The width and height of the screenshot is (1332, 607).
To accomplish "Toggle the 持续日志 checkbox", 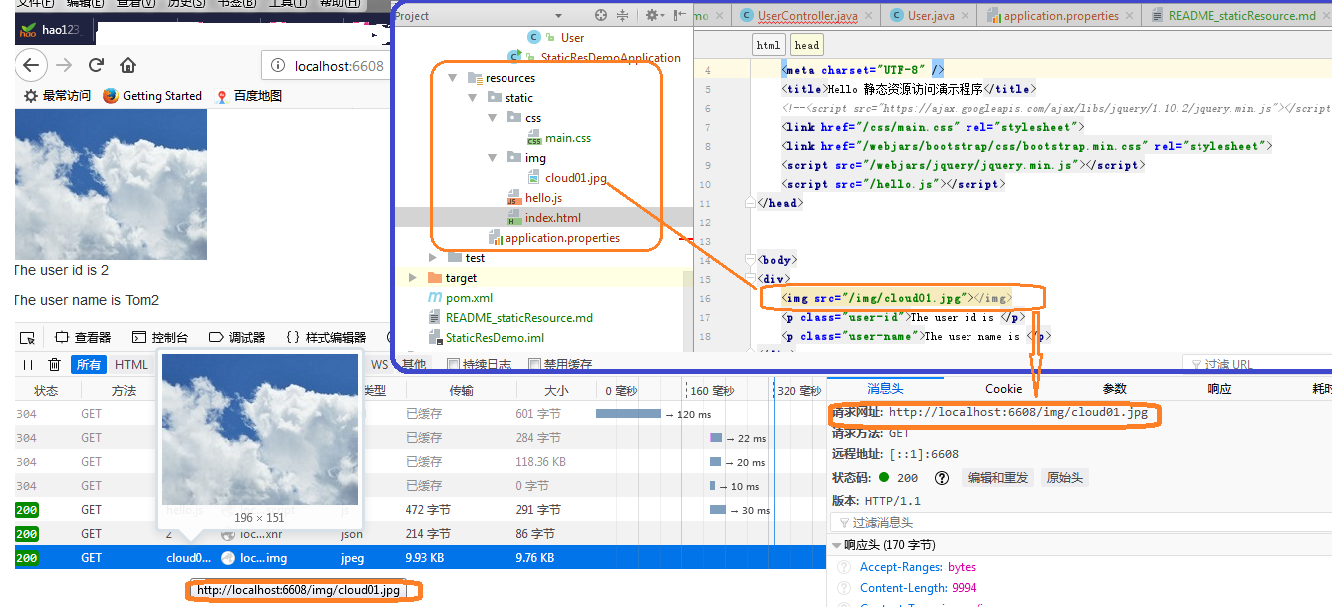I will click(454, 364).
